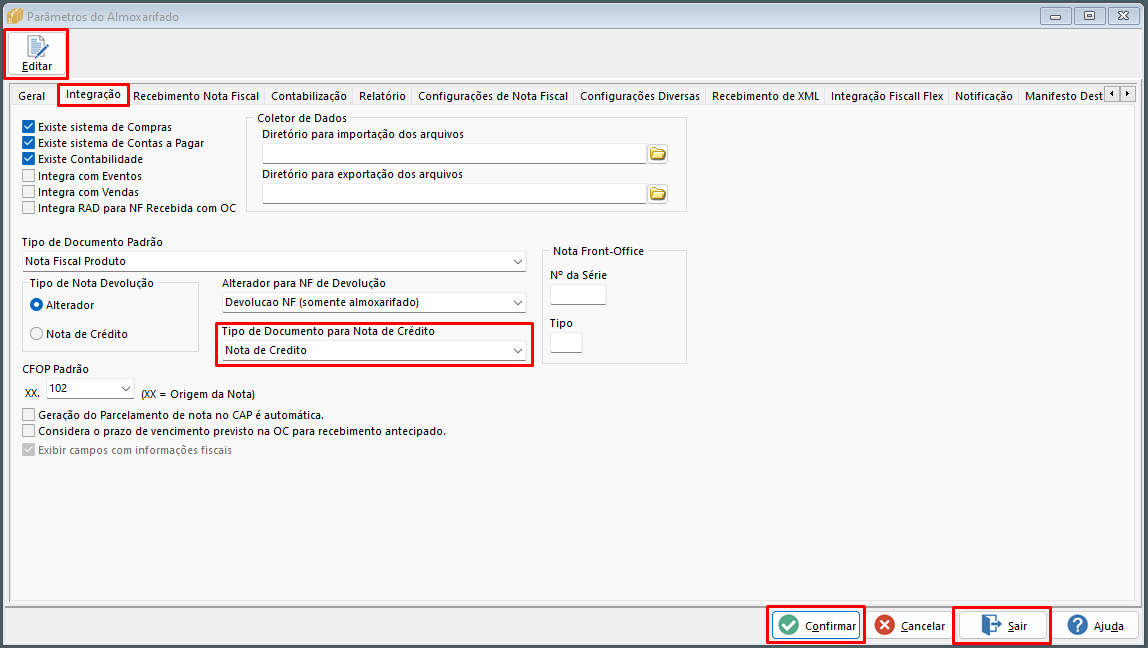
Task: Open the Manifesto Dest tab
Action: [1063, 96]
